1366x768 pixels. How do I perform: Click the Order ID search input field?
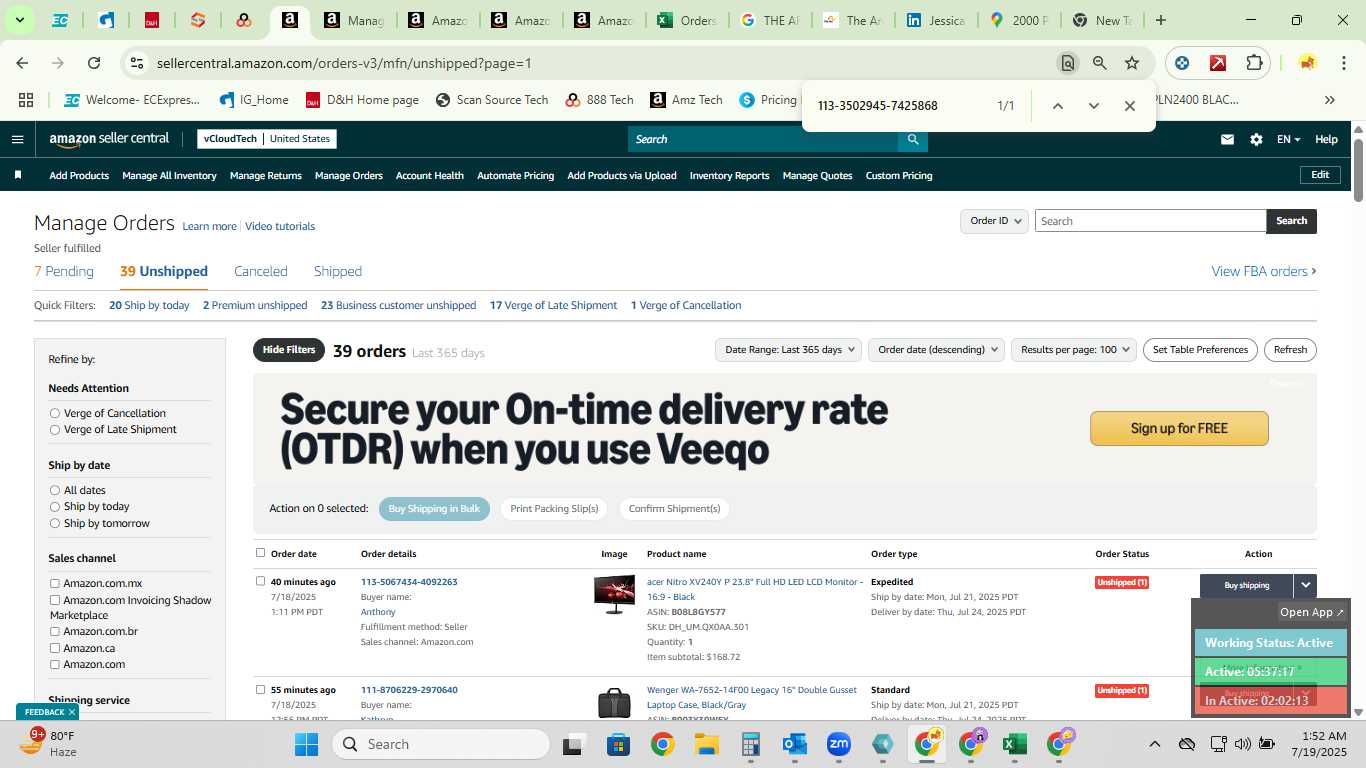click(x=1150, y=221)
